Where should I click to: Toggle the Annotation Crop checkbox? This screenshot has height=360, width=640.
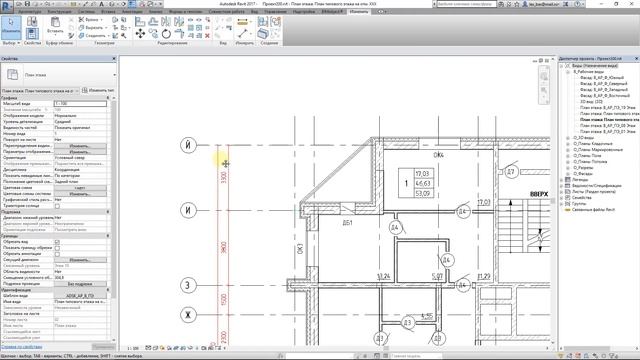57,254
